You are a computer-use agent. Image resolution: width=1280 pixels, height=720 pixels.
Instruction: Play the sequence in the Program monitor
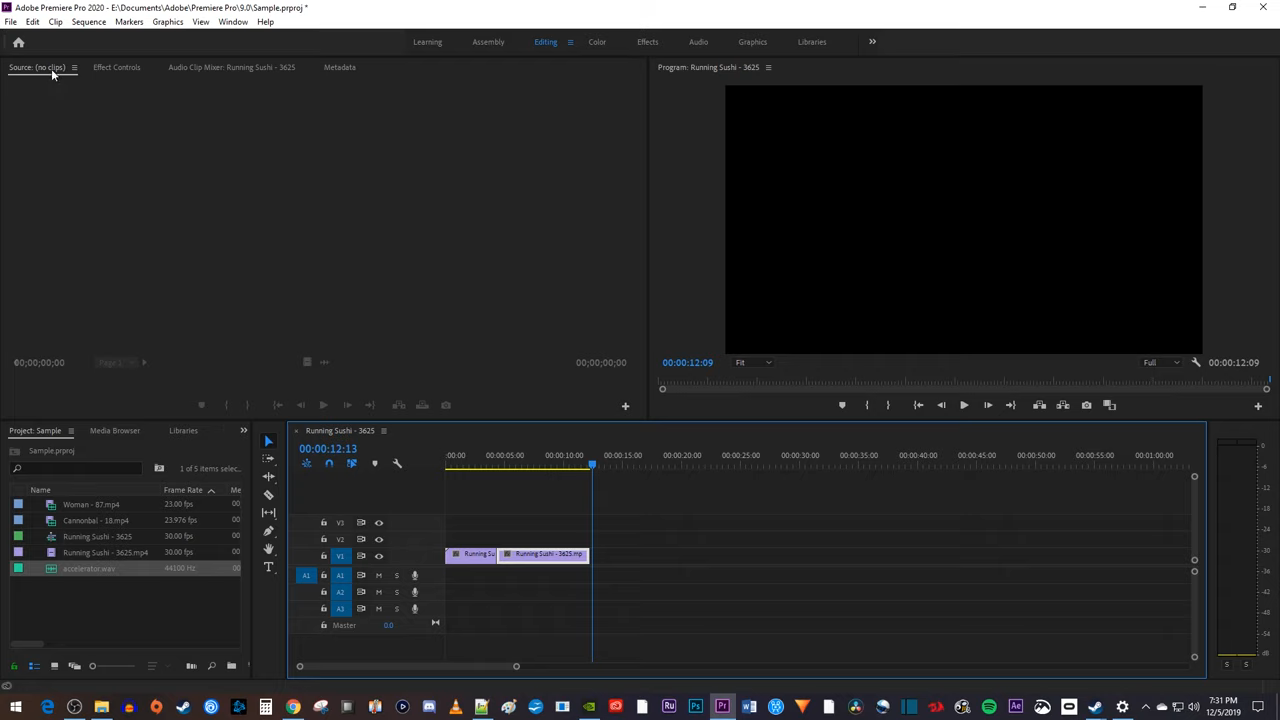click(x=963, y=405)
